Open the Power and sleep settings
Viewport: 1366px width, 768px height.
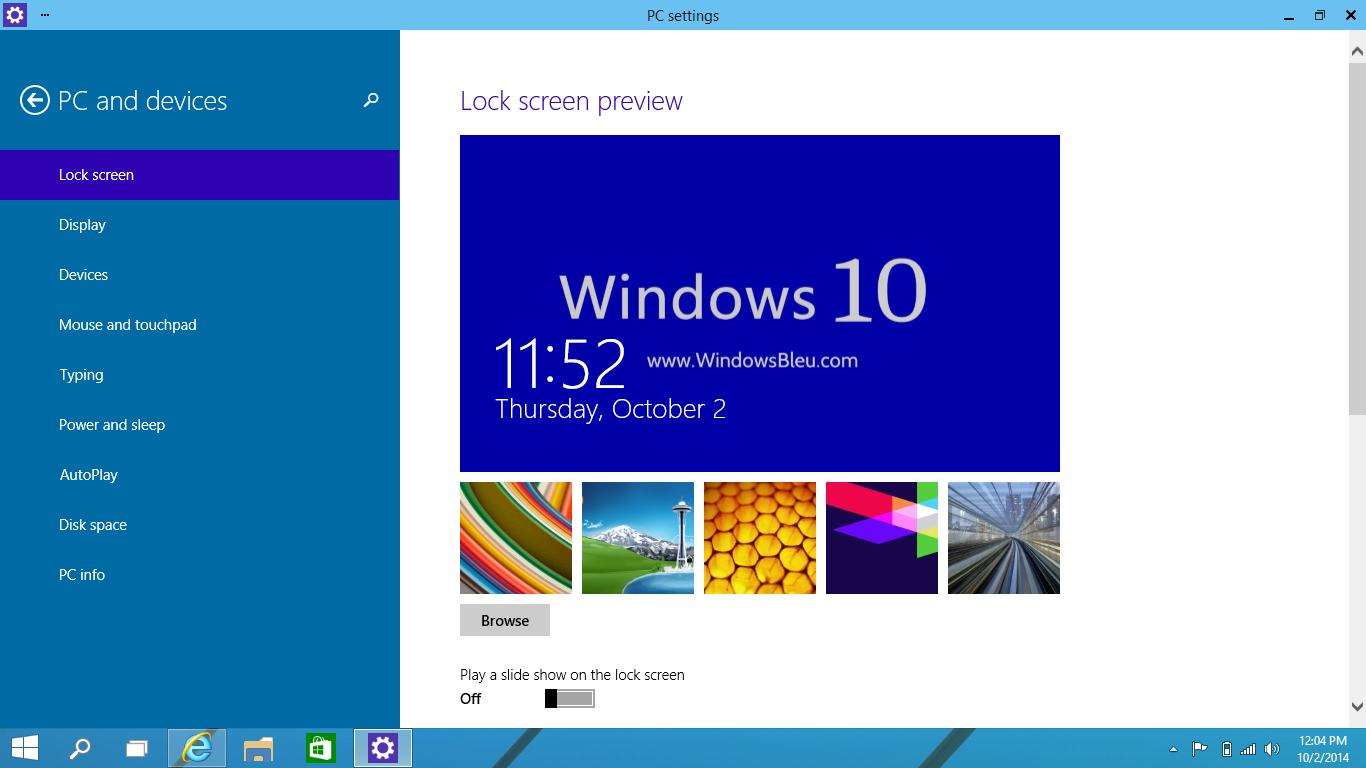[112, 424]
